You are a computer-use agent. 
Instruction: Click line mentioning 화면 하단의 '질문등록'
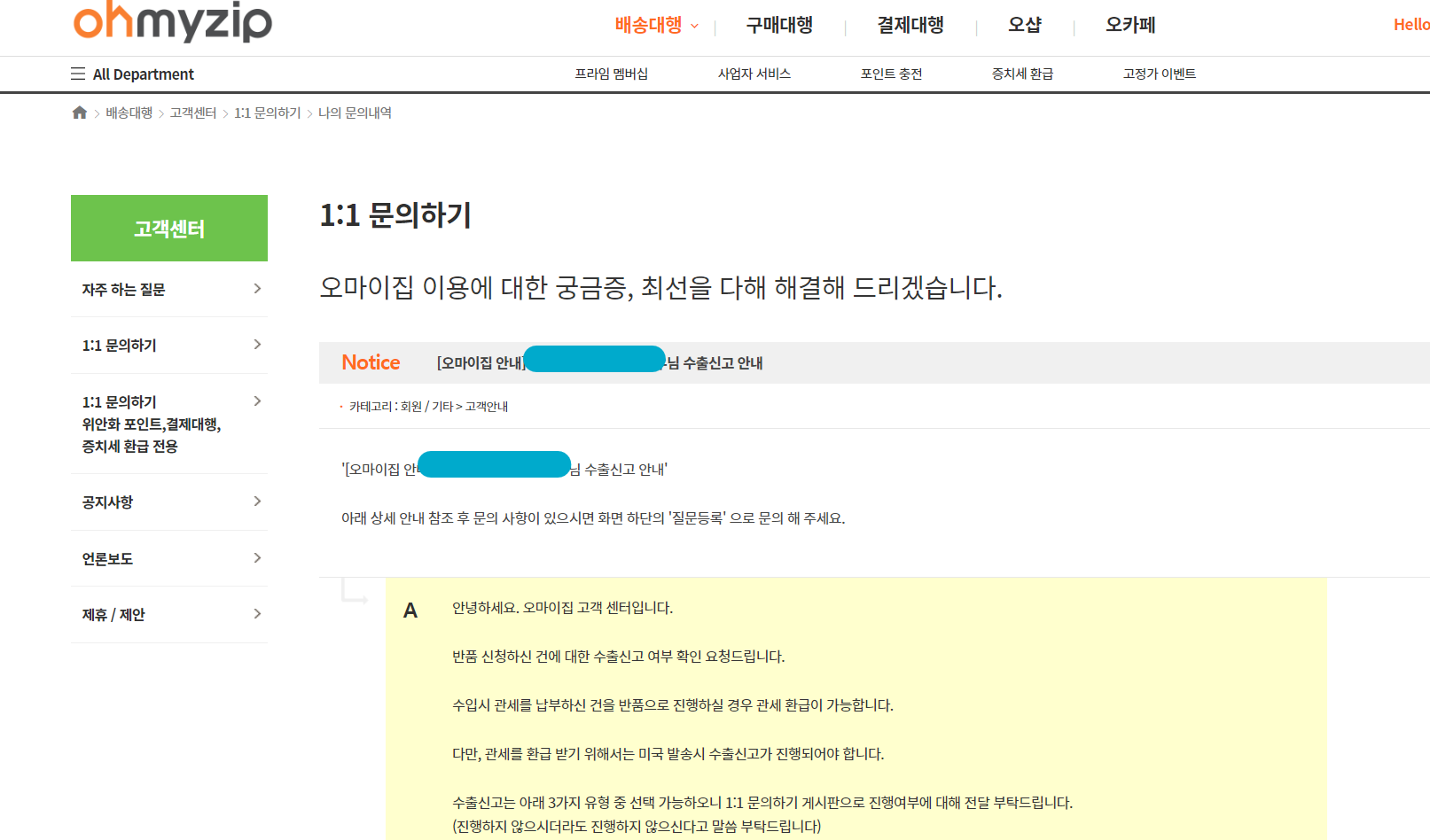593,517
